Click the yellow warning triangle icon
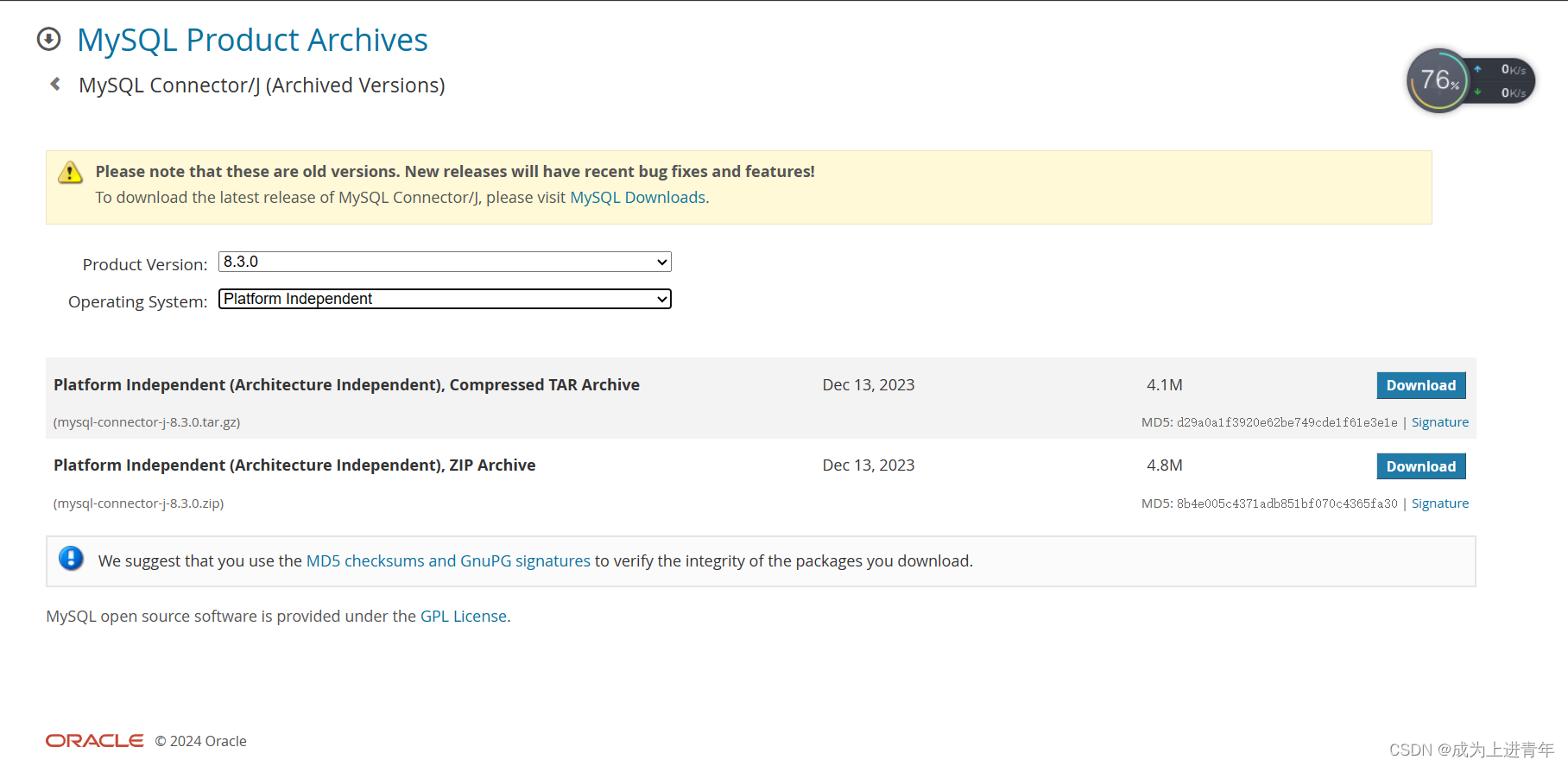Screen dimensions: 1568x766 coord(70,173)
